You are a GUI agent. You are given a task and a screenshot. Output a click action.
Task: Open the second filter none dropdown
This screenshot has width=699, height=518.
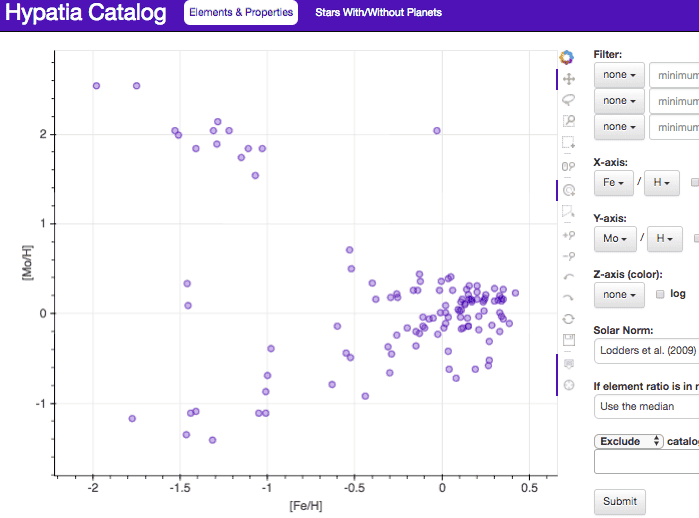[619, 101]
